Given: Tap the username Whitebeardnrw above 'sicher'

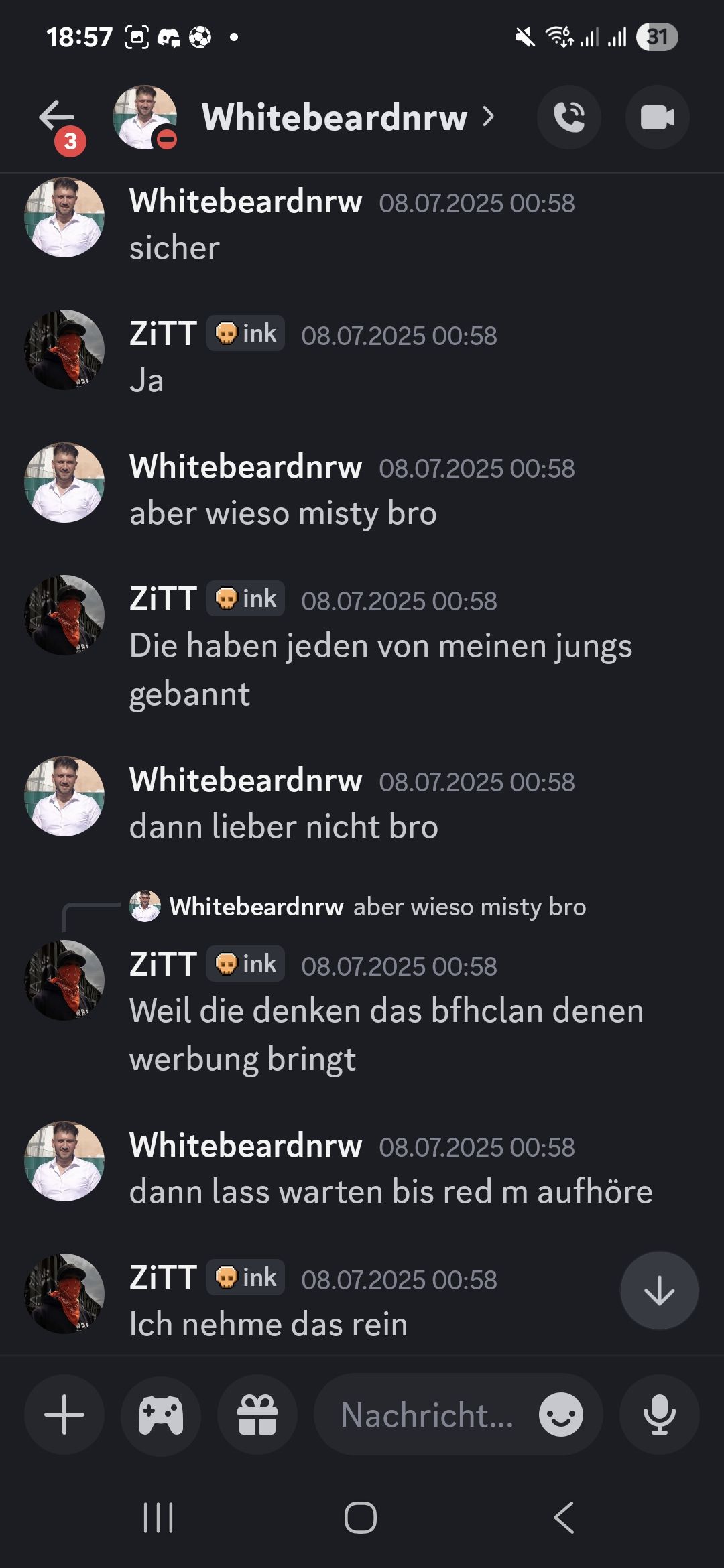Looking at the screenshot, I should [245, 201].
